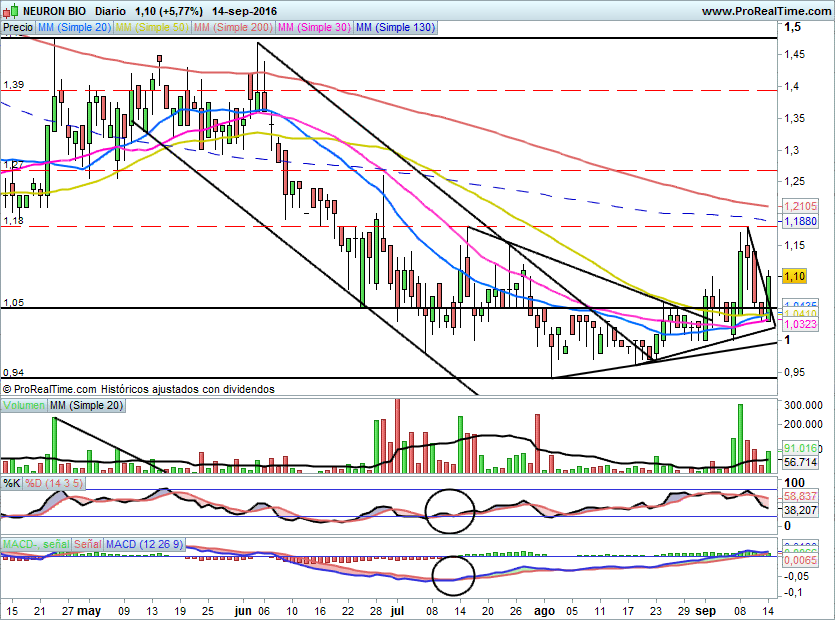
Task: Select the Volumen panel label
Action: [24, 406]
